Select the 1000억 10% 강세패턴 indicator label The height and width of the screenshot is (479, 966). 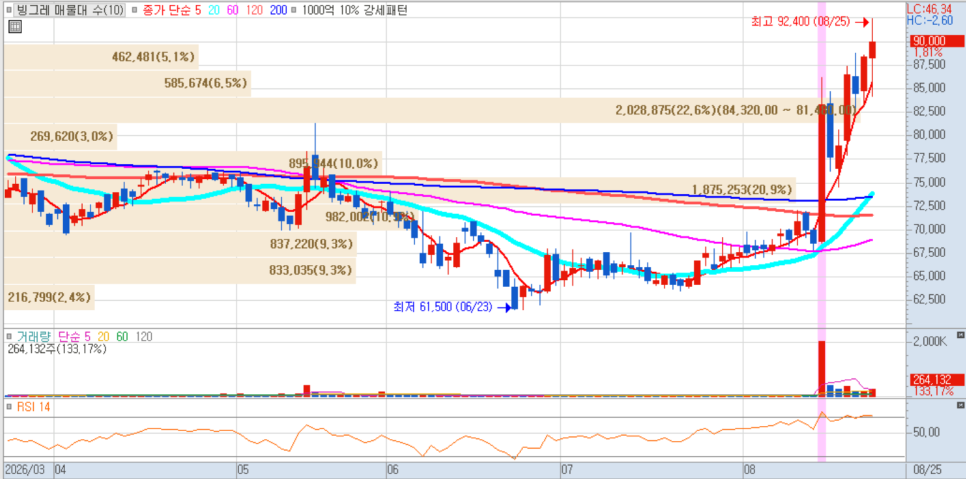354,10
